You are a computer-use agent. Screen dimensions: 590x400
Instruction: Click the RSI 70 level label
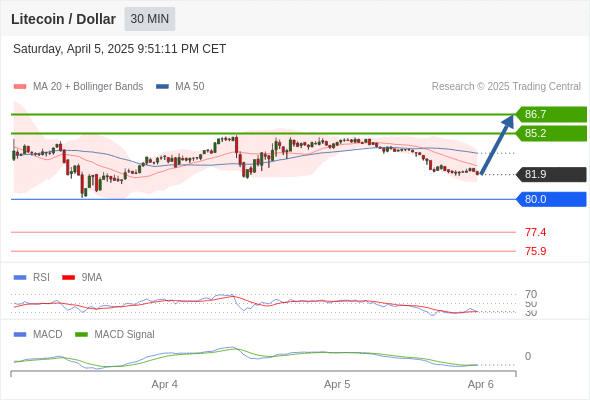531,294
